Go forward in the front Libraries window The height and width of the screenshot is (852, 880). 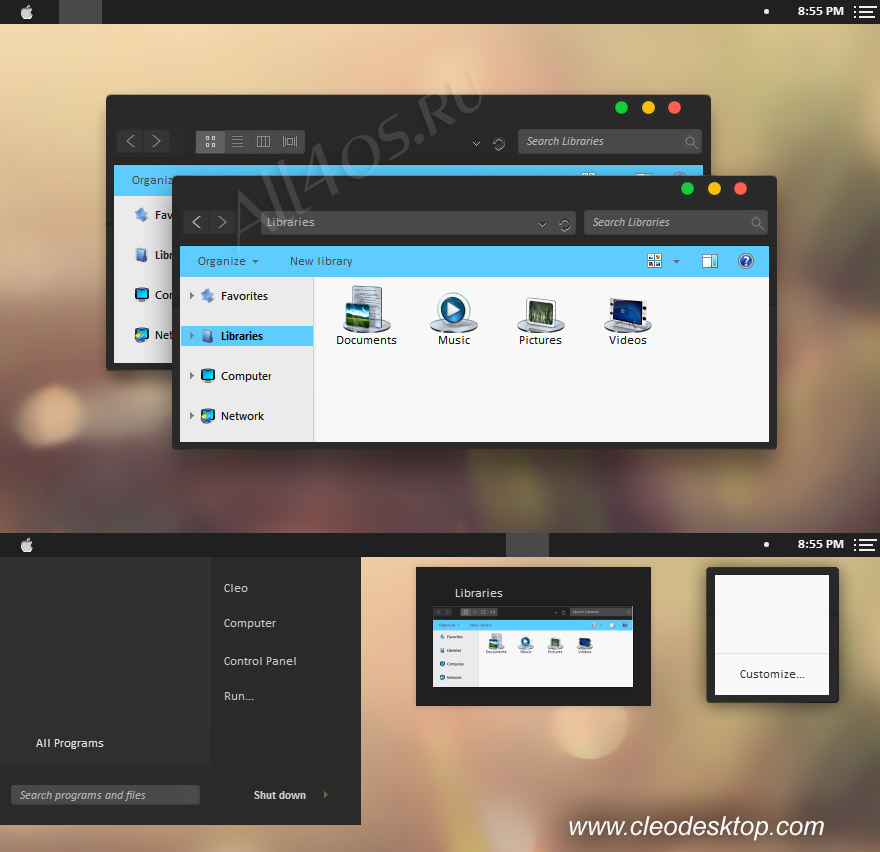click(x=222, y=222)
